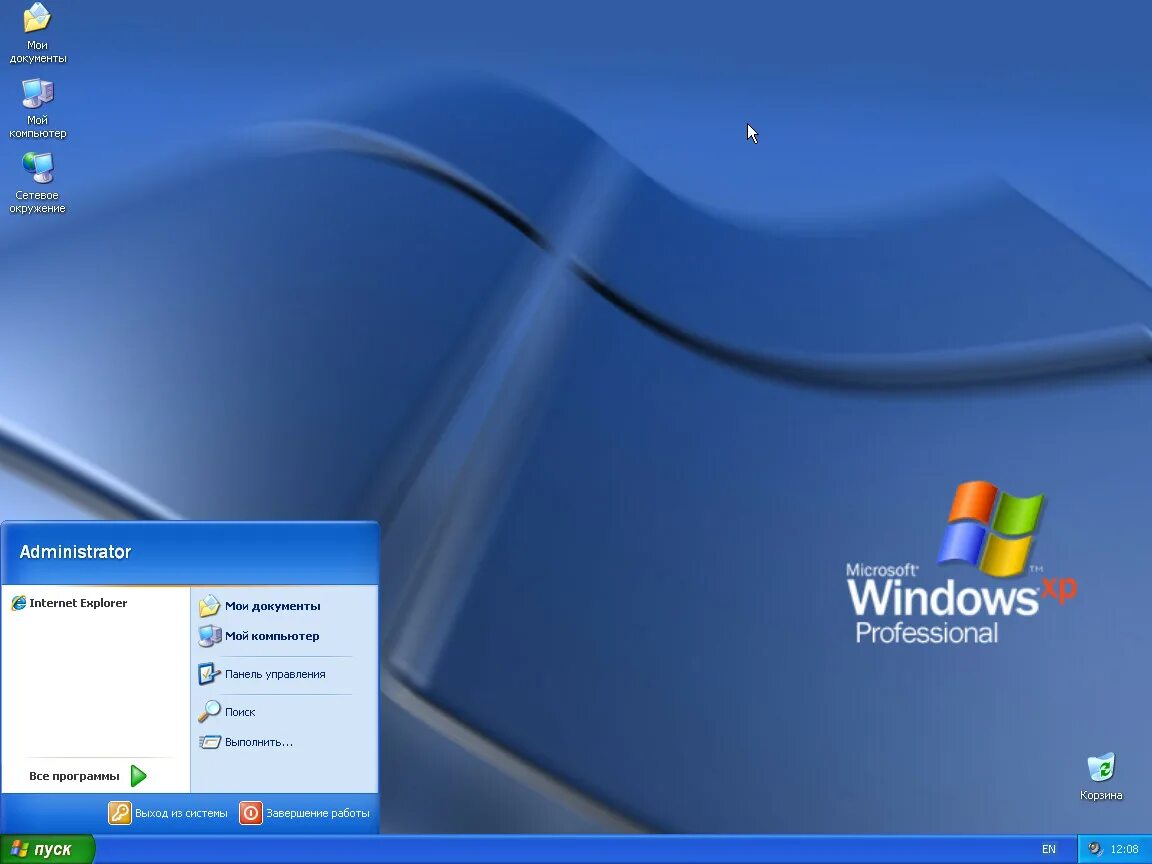Open Мои документы in the Start menu
This screenshot has width=1152, height=864.
point(284,606)
